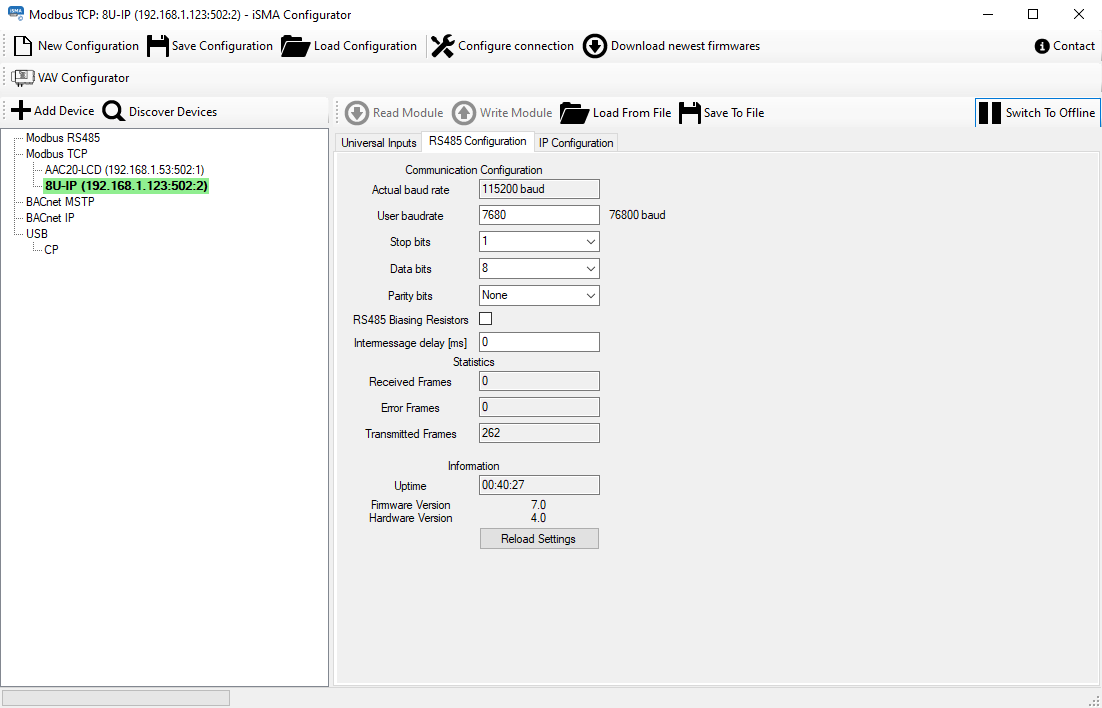Click the Load From File button
This screenshot has width=1102, height=708.
pos(574,112)
